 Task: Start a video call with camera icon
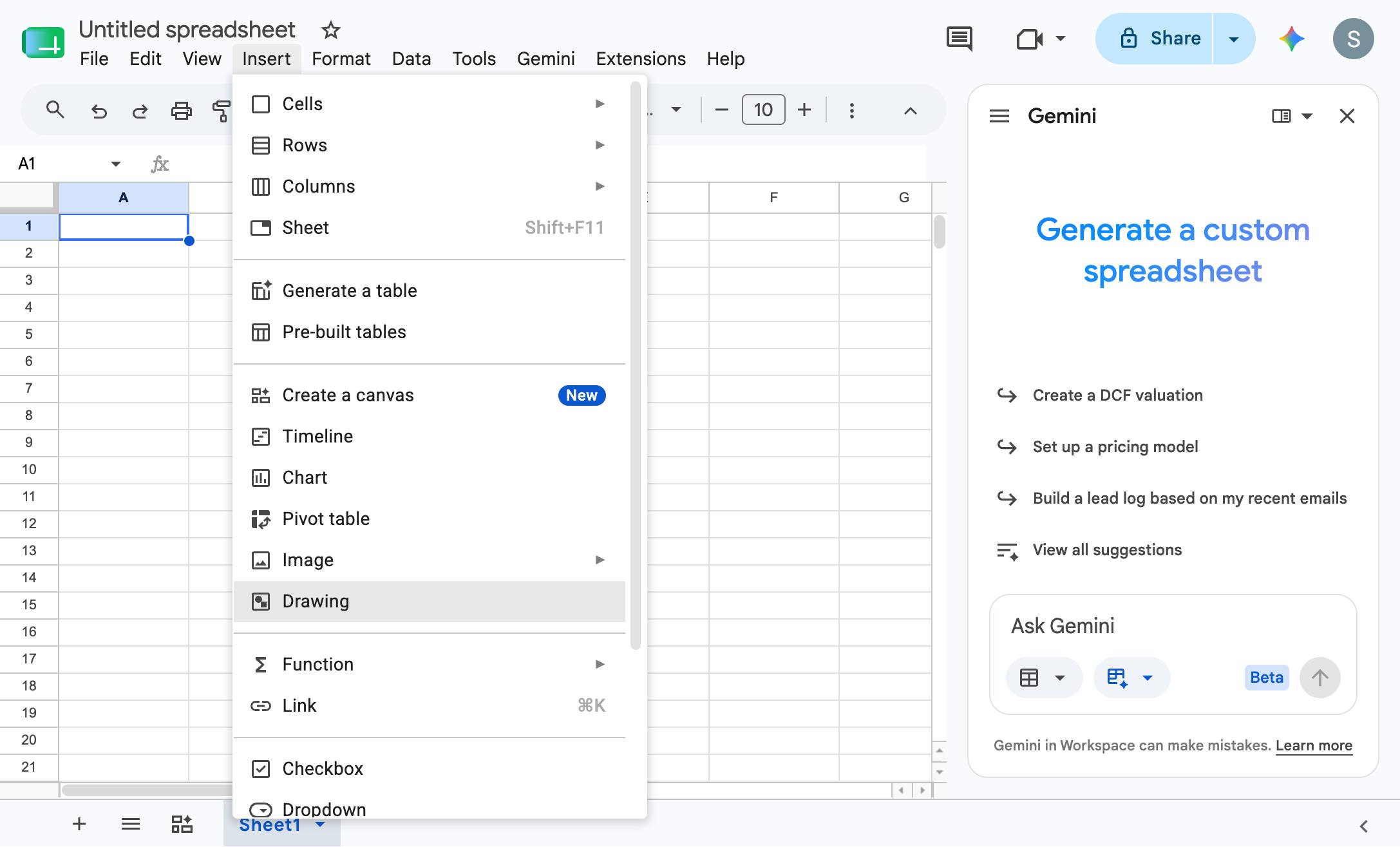[x=1030, y=39]
